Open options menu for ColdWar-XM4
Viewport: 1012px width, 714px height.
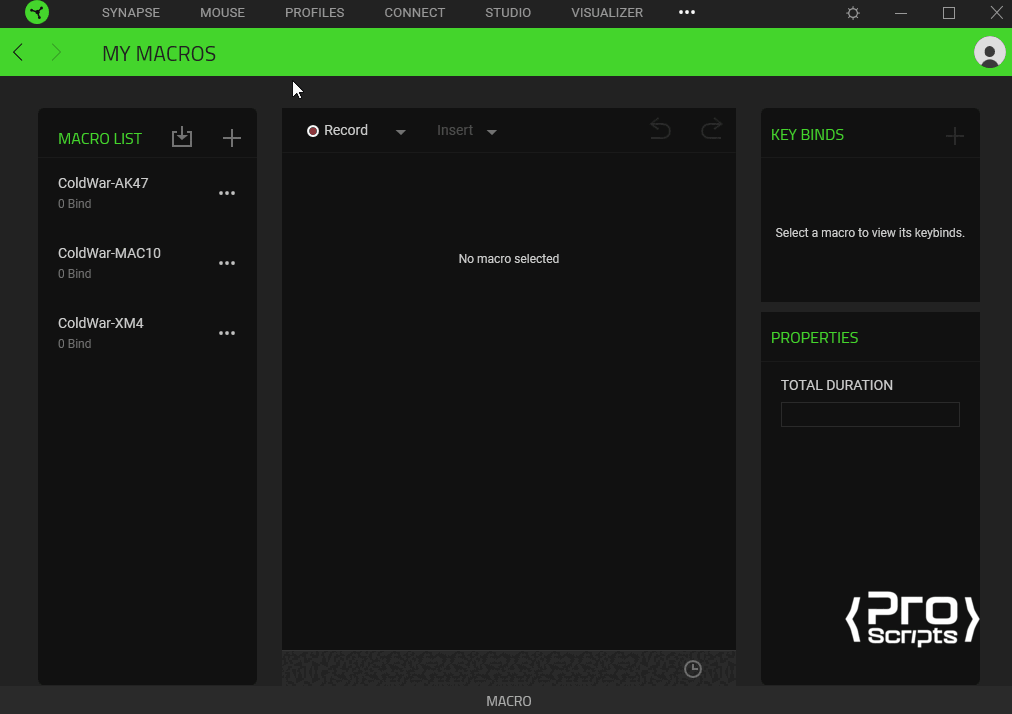click(227, 333)
